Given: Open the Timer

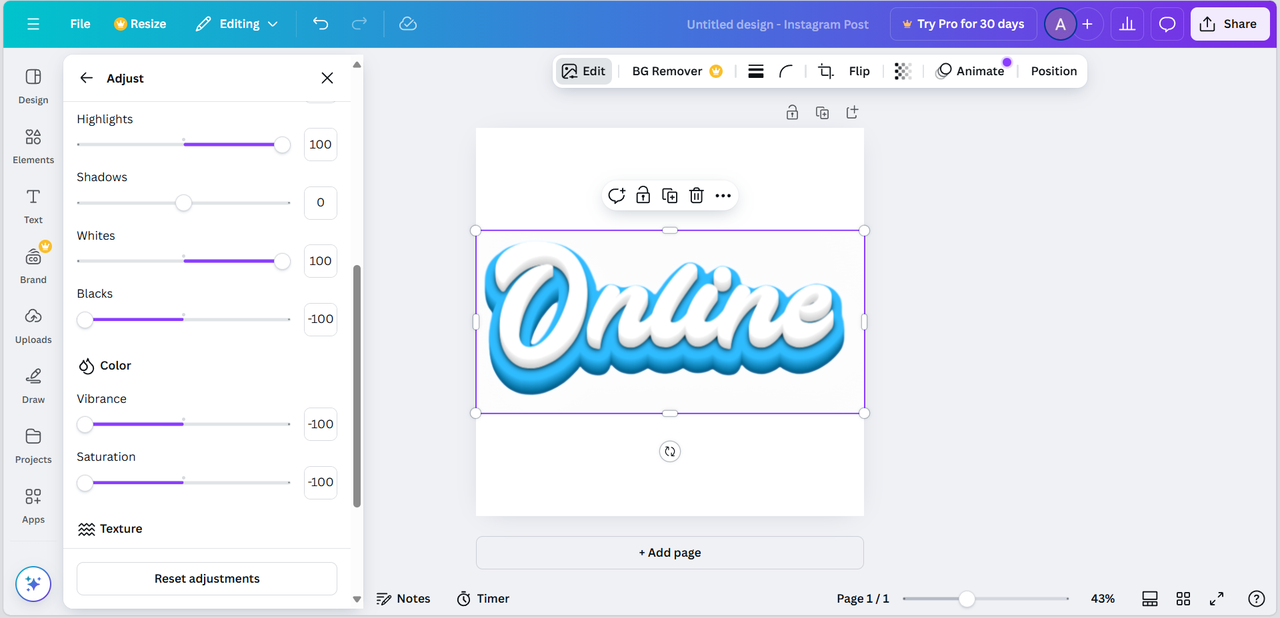Looking at the screenshot, I should [x=484, y=599].
